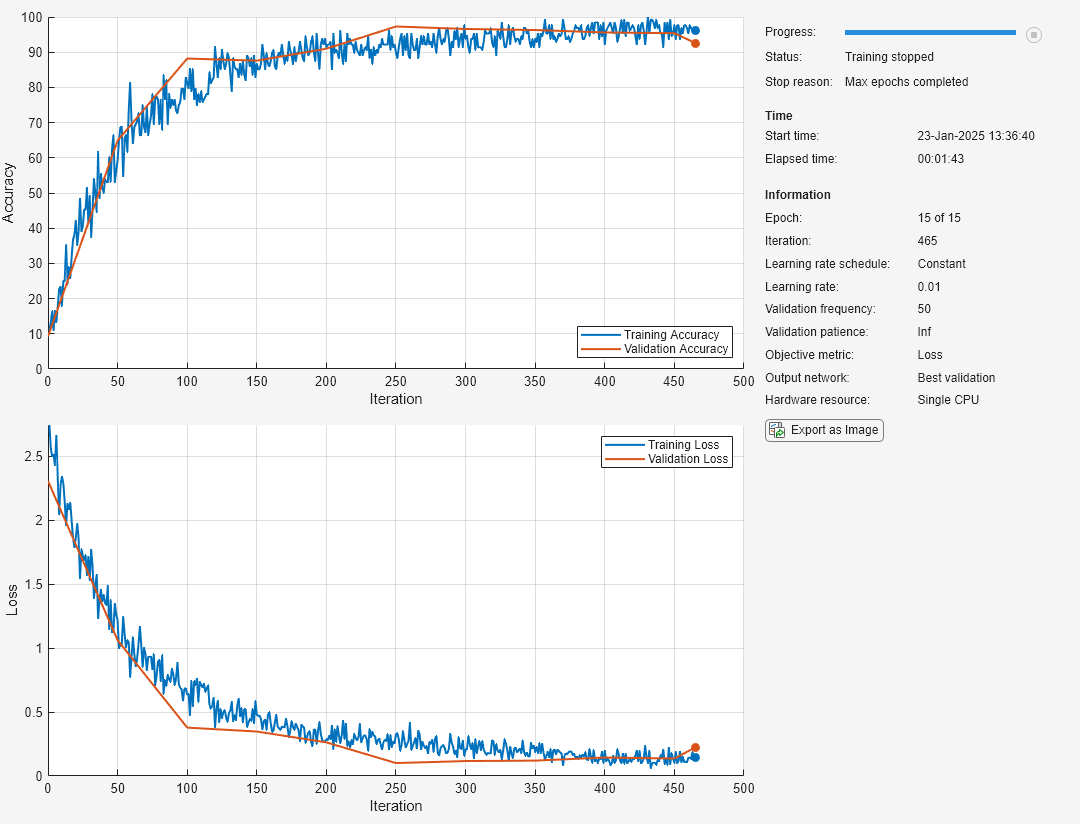Select Validation Loss legend entry
1080x824 pixels.
click(688, 459)
